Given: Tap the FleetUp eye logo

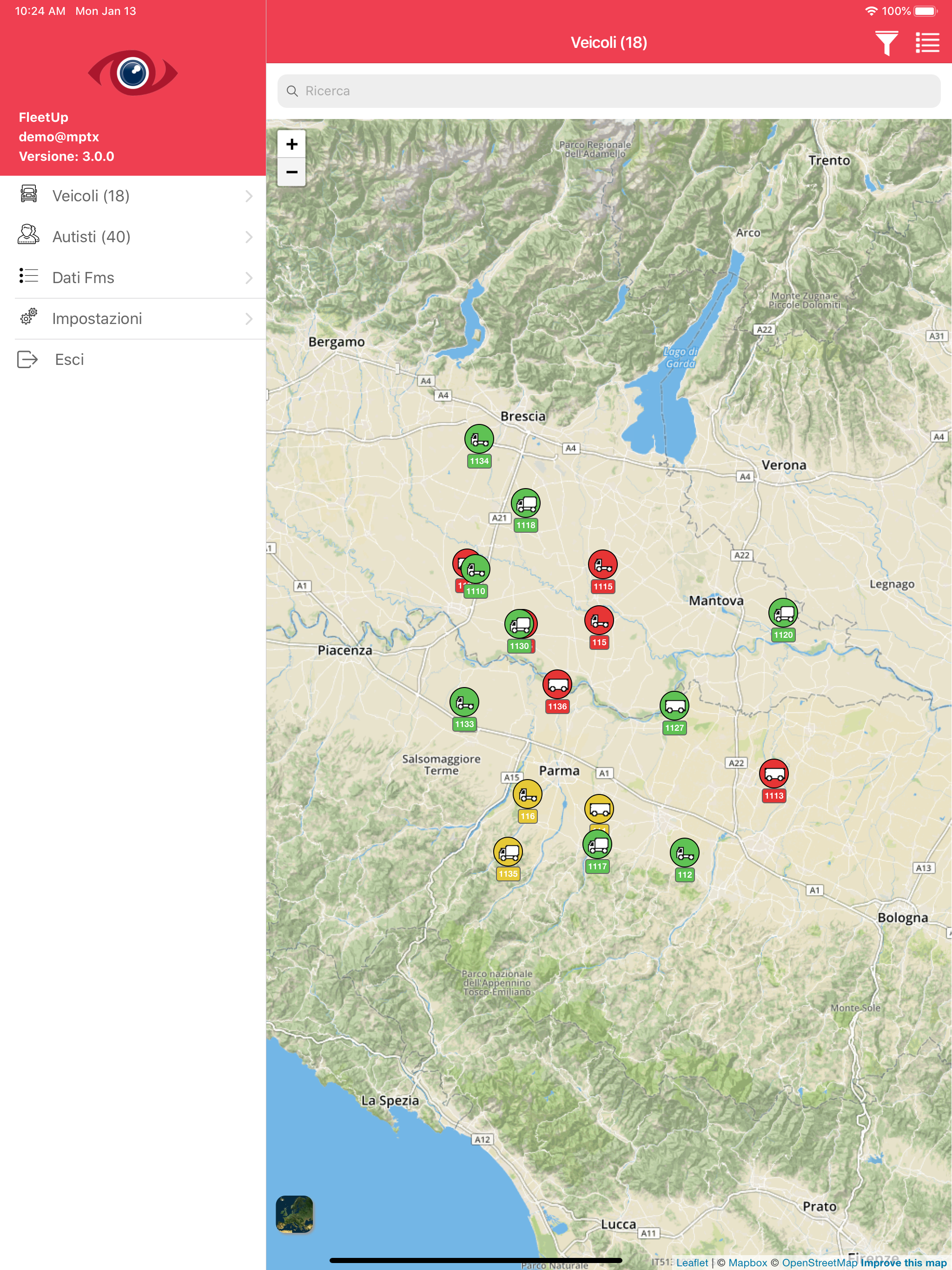Looking at the screenshot, I should click(x=132, y=73).
